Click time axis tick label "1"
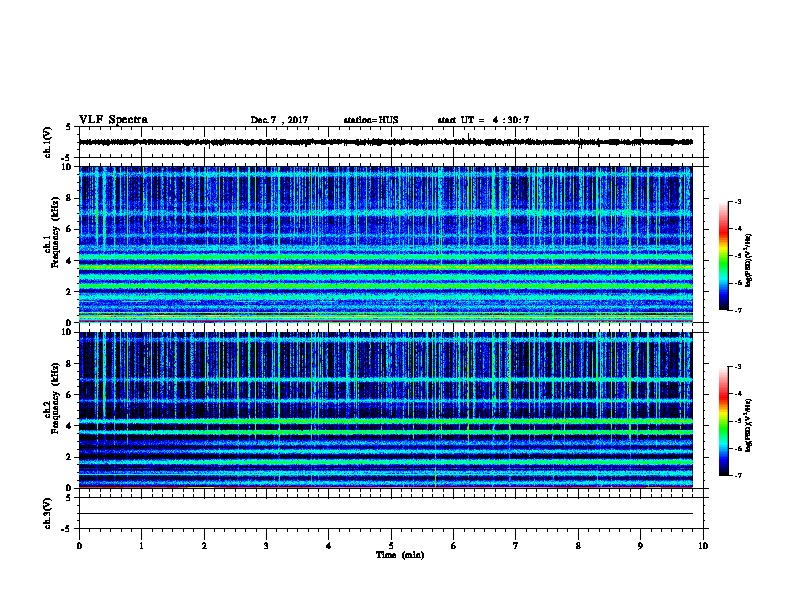The width and height of the screenshot is (792, 612). tap(141, 545)
